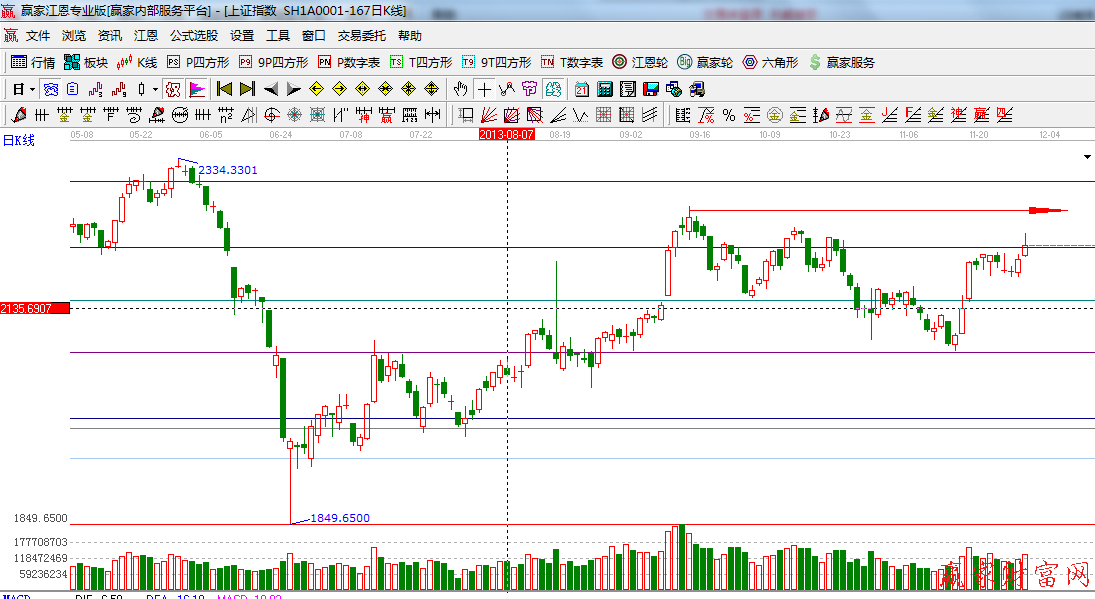Screen dimensions: 1095x599
Task: Open the candlestick style dropdown arrow
Action: pos(154,89)
